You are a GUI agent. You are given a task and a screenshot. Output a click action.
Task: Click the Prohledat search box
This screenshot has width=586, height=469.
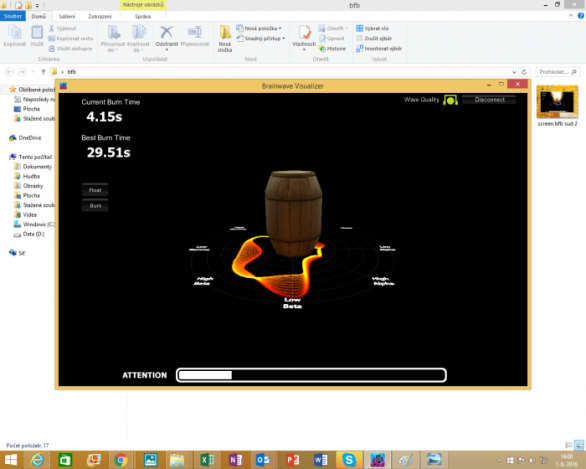[558, 72]
